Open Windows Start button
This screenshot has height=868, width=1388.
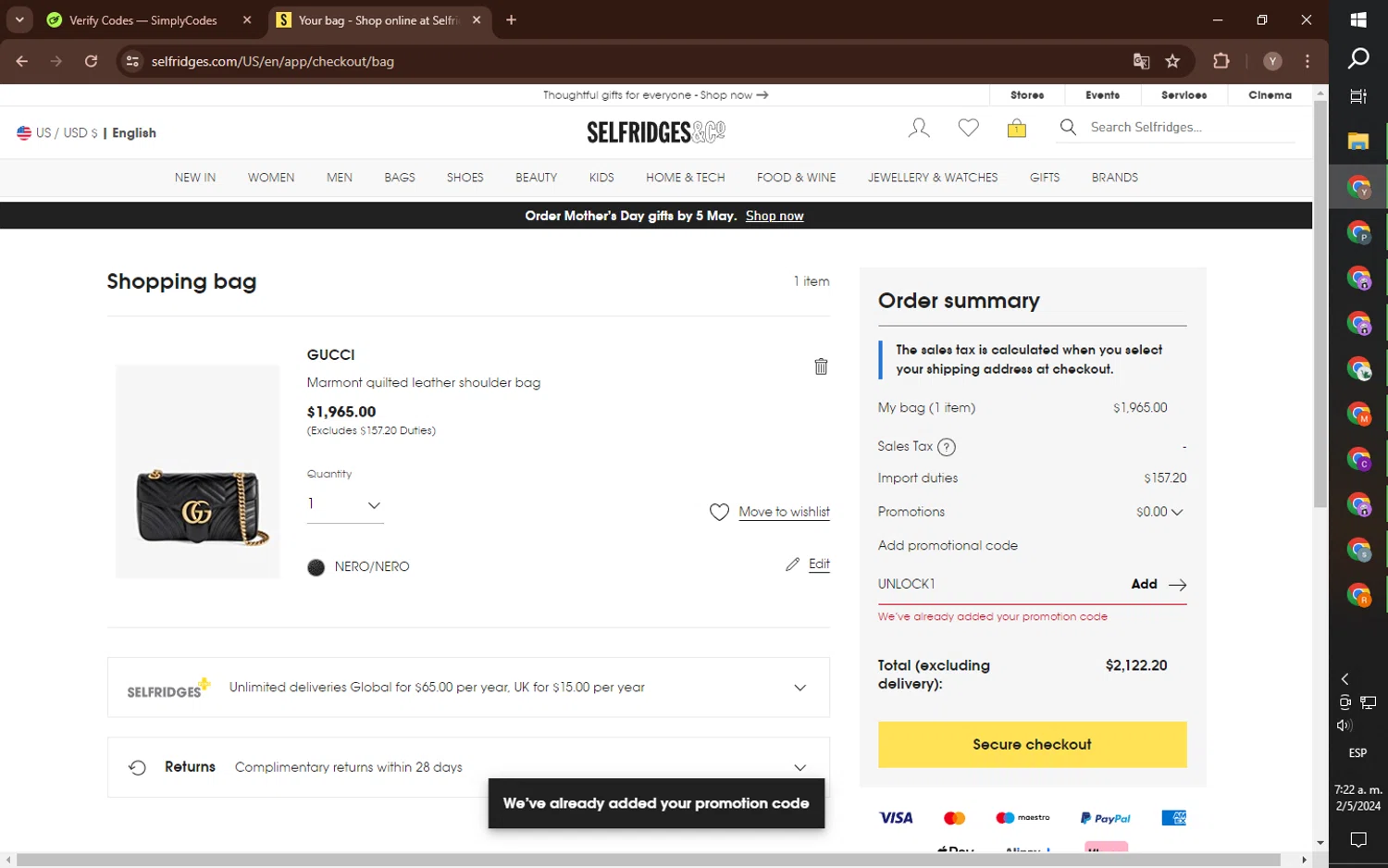click(x=1358, y=19)
